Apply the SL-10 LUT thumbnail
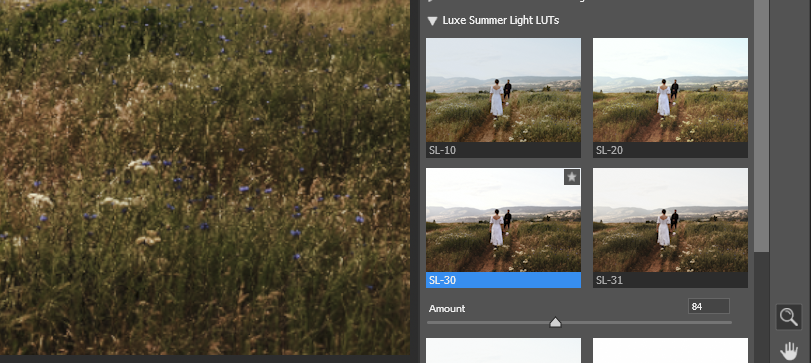Screen dimensions: 811x363 pyautogui.click(x=503, y=90)
